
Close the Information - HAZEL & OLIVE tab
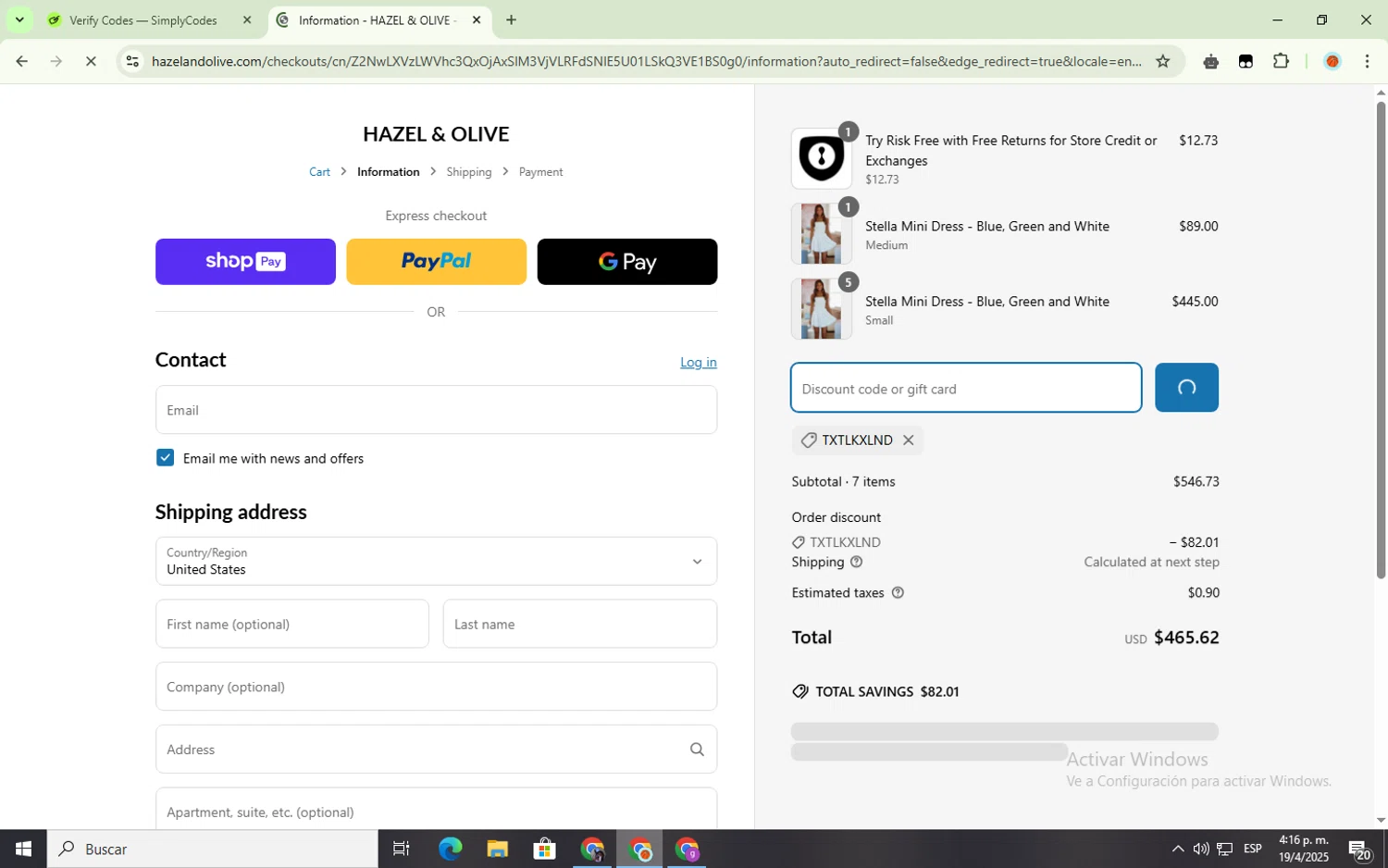pos(477,19)
